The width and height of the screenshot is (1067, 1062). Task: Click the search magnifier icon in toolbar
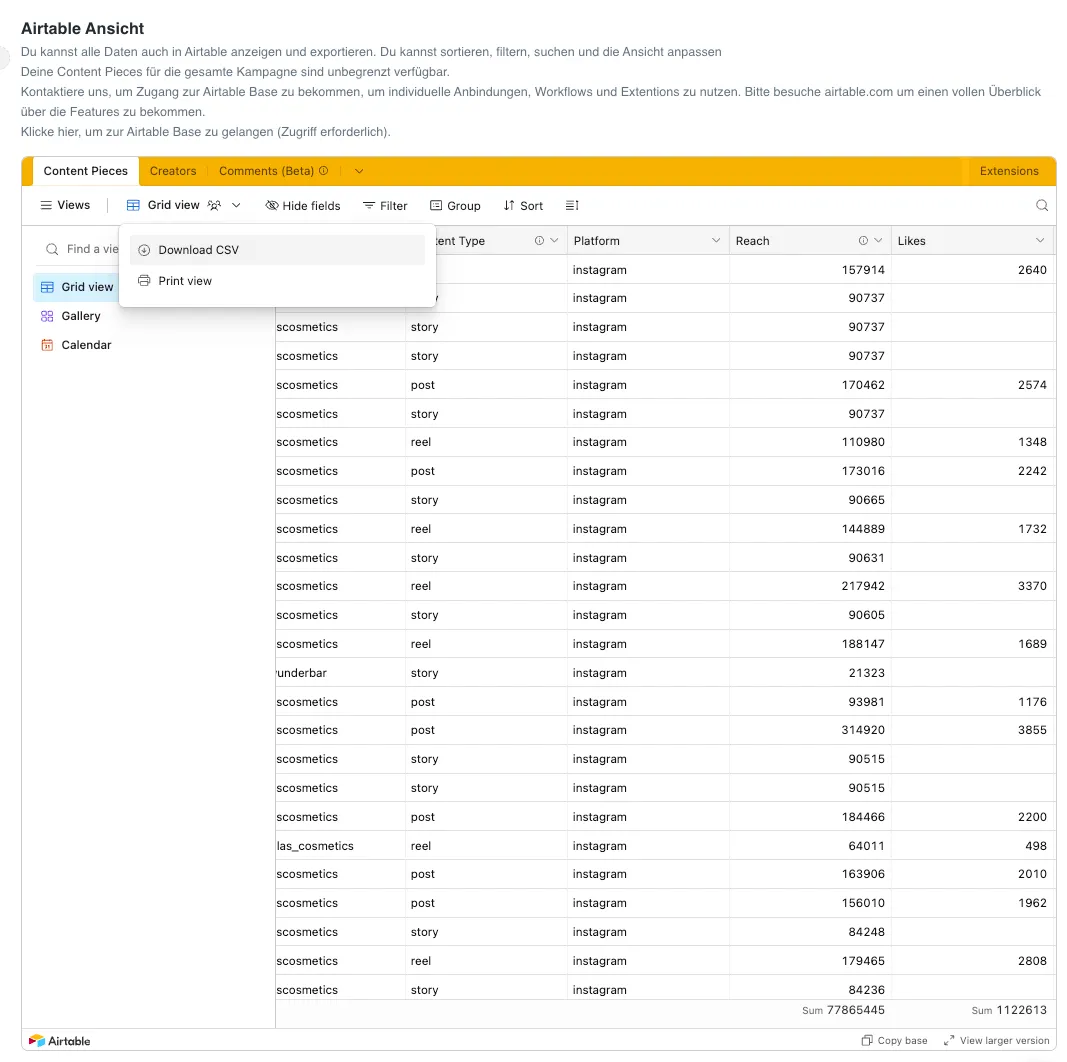(x=1041, y=205)
